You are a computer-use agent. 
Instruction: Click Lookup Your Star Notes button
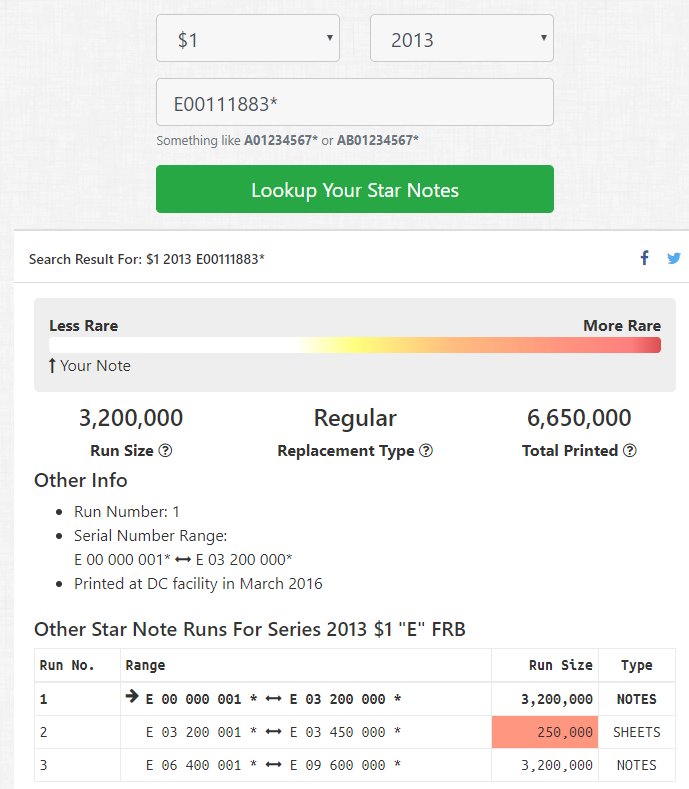coord(355,189)
